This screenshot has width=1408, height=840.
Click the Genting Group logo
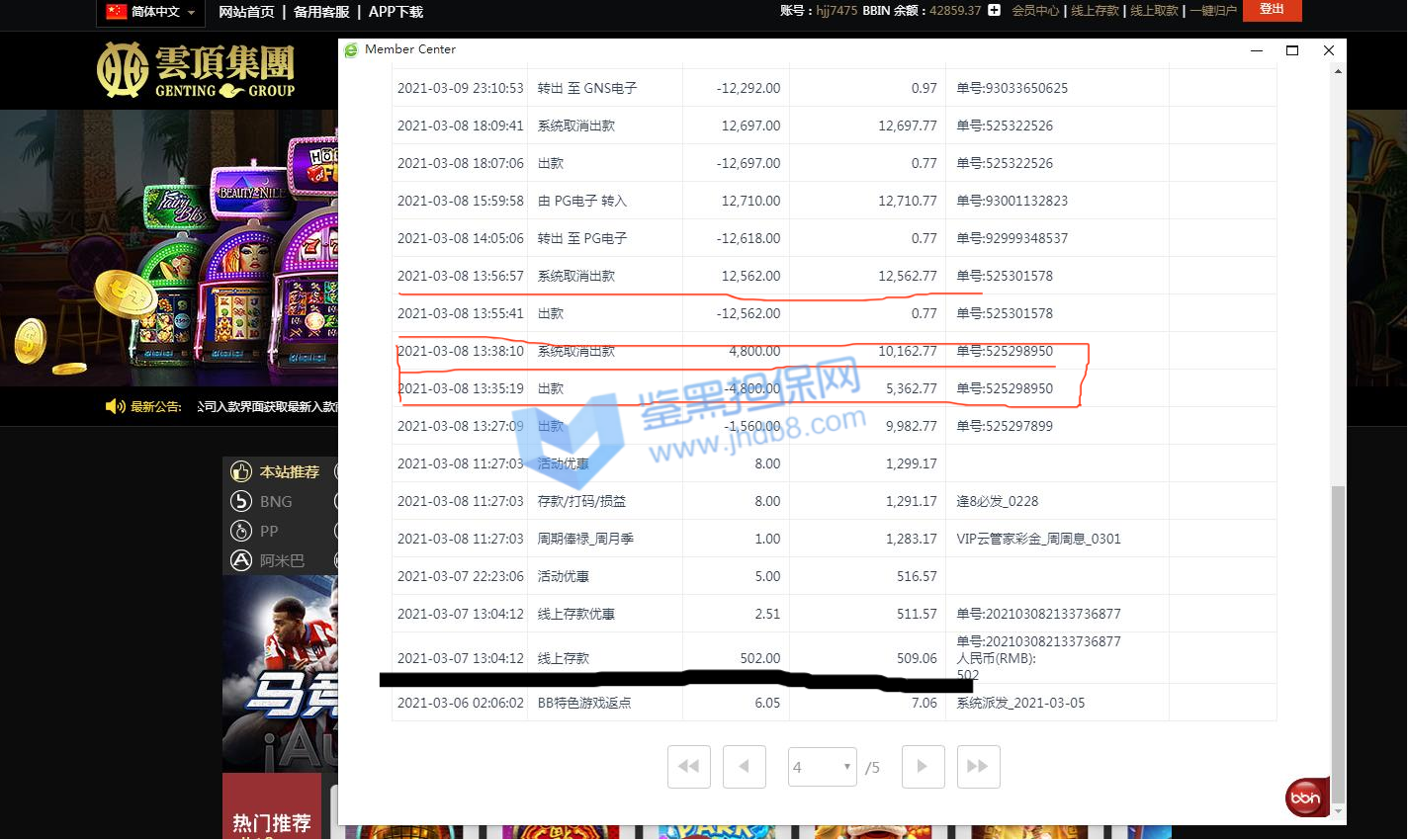coord(197,70)
